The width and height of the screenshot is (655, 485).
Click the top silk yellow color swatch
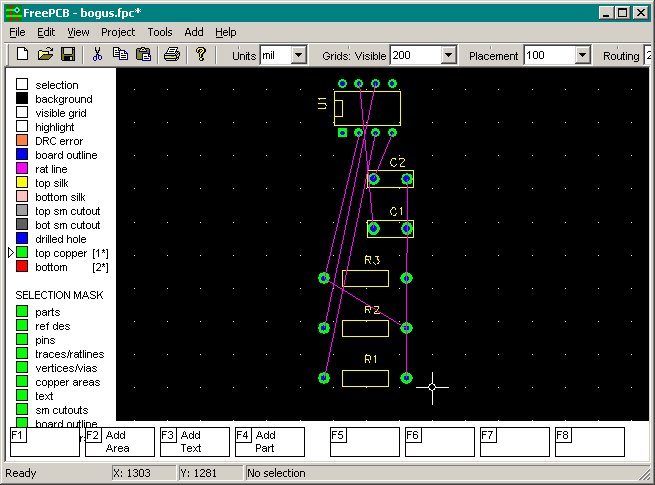click(x=22, y=183)
